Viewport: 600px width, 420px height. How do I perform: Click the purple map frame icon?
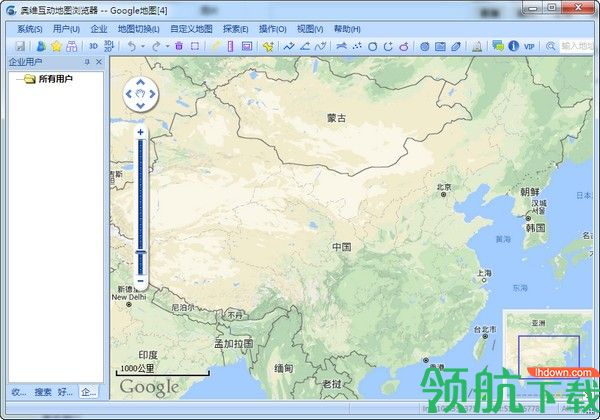click(247, 46)
